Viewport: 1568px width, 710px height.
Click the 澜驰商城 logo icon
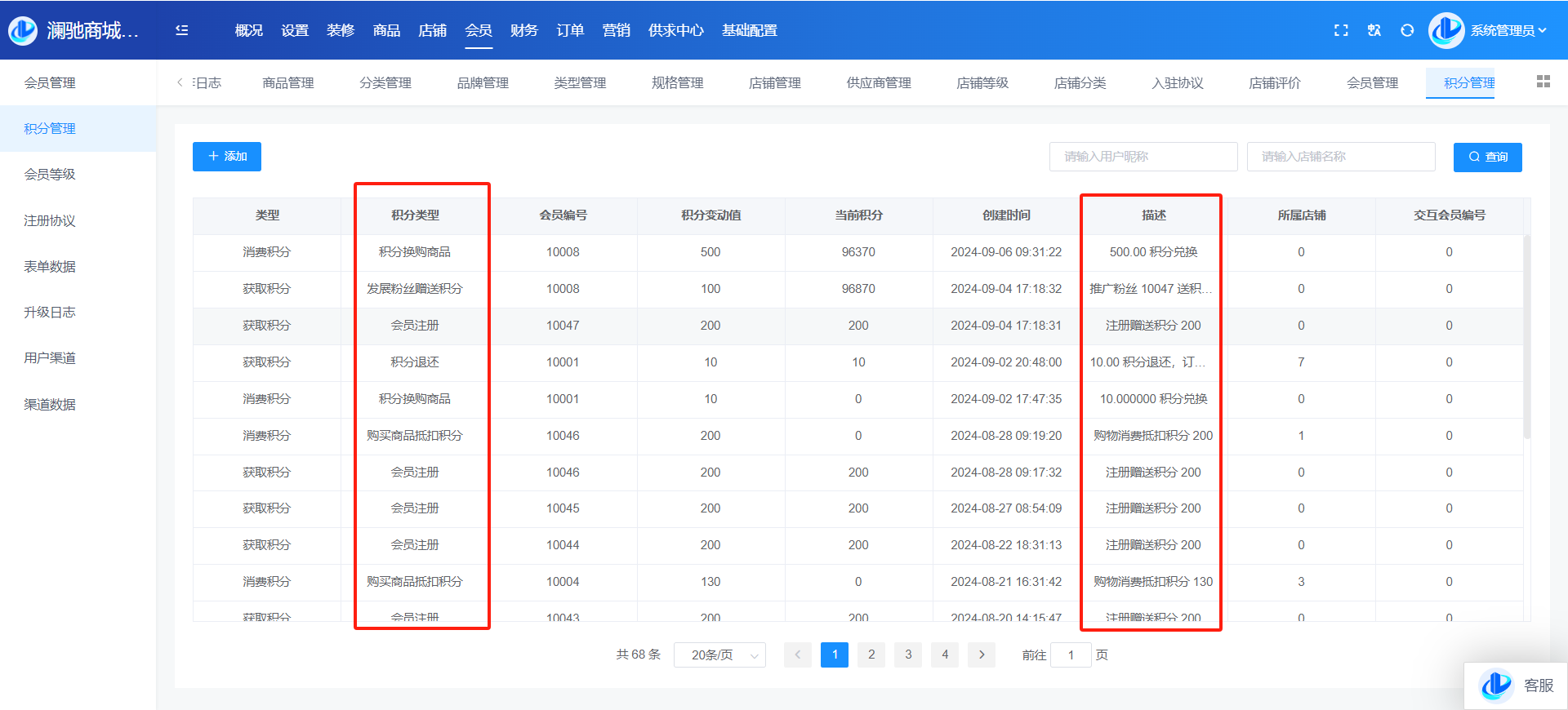coord(23,30)
